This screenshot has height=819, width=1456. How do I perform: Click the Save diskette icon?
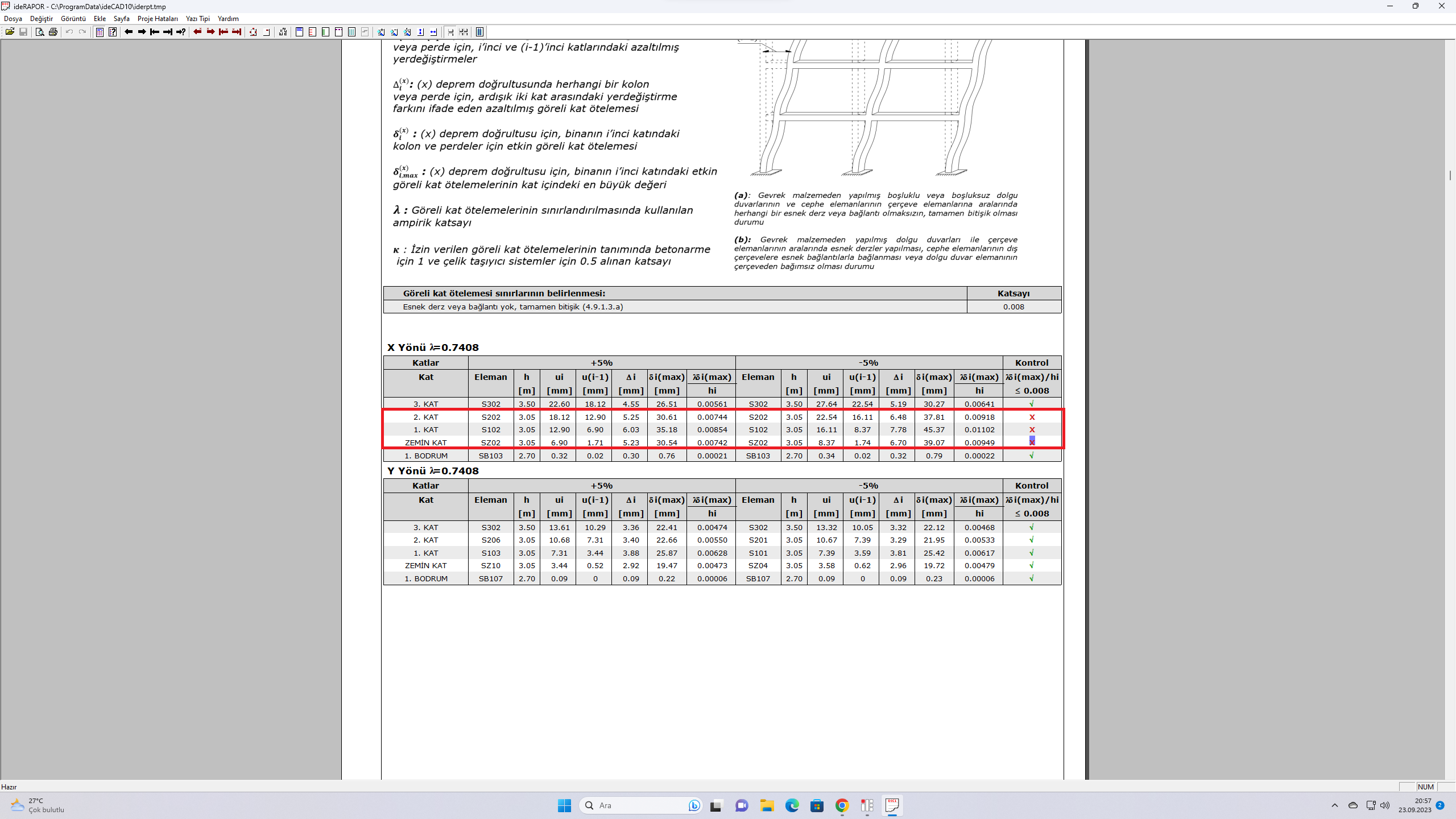pos(23,32)
